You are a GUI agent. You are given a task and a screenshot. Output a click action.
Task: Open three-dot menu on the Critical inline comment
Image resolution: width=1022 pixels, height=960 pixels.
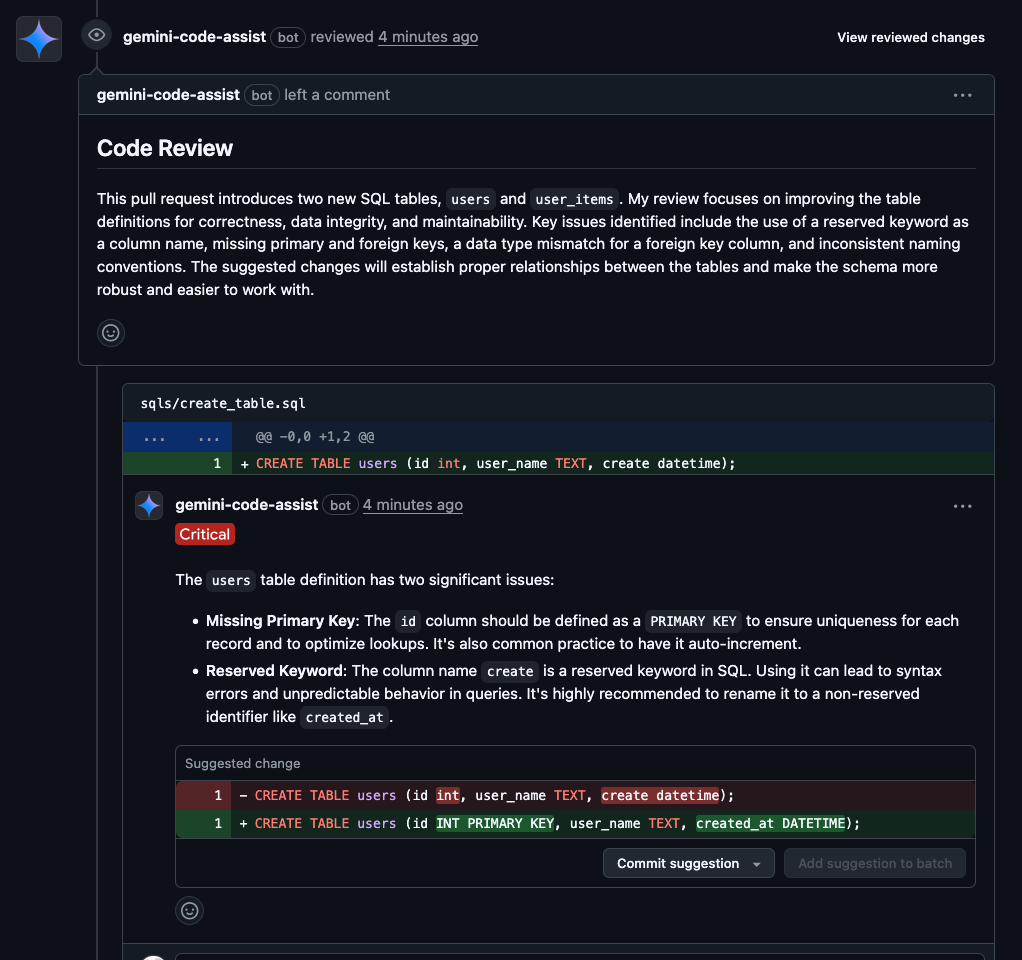(x=962, y=506)
